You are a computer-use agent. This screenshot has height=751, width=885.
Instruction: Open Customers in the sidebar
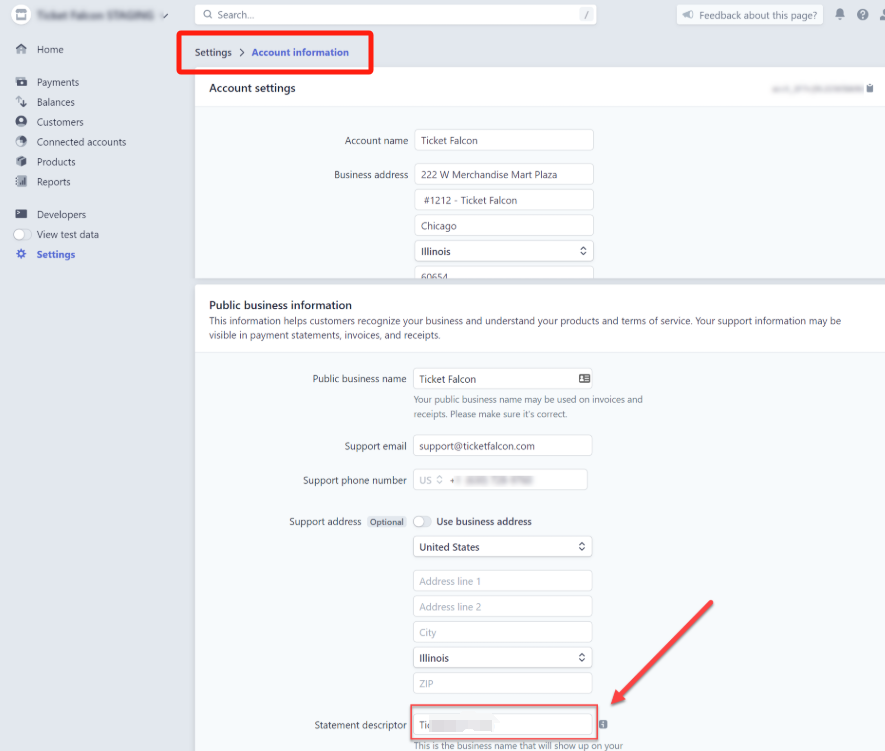60,122
